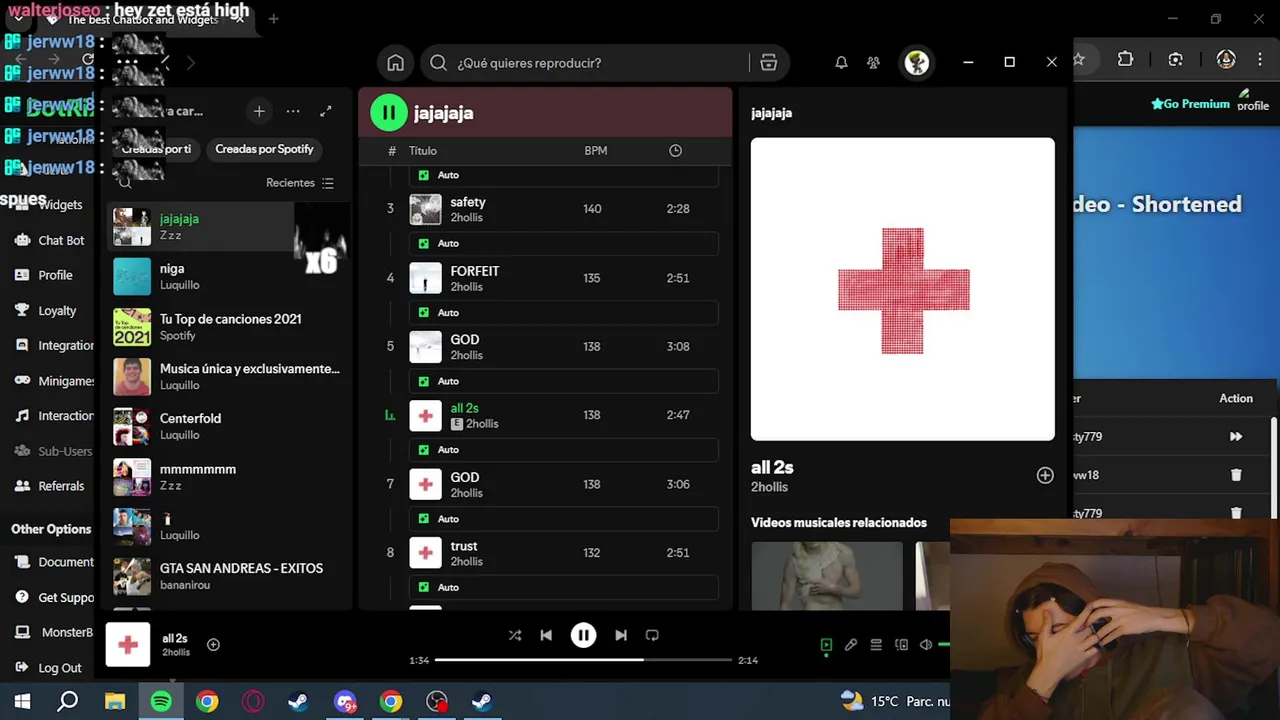Image resolution: width=1280 pixels, height=720 pixels.
Task: Open Spotify notifications bell
Action: pos(841,63)
